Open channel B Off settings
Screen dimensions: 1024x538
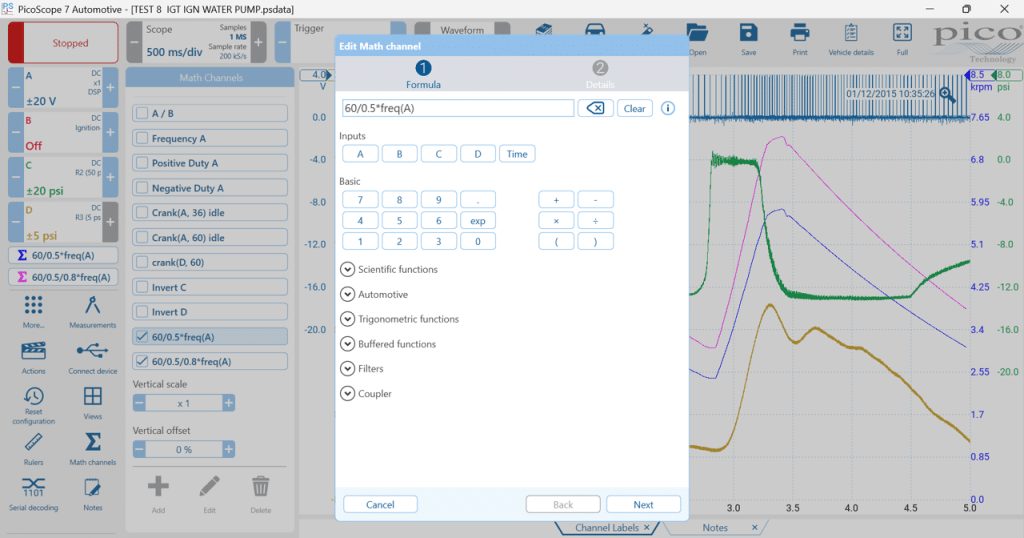point(63,133)
